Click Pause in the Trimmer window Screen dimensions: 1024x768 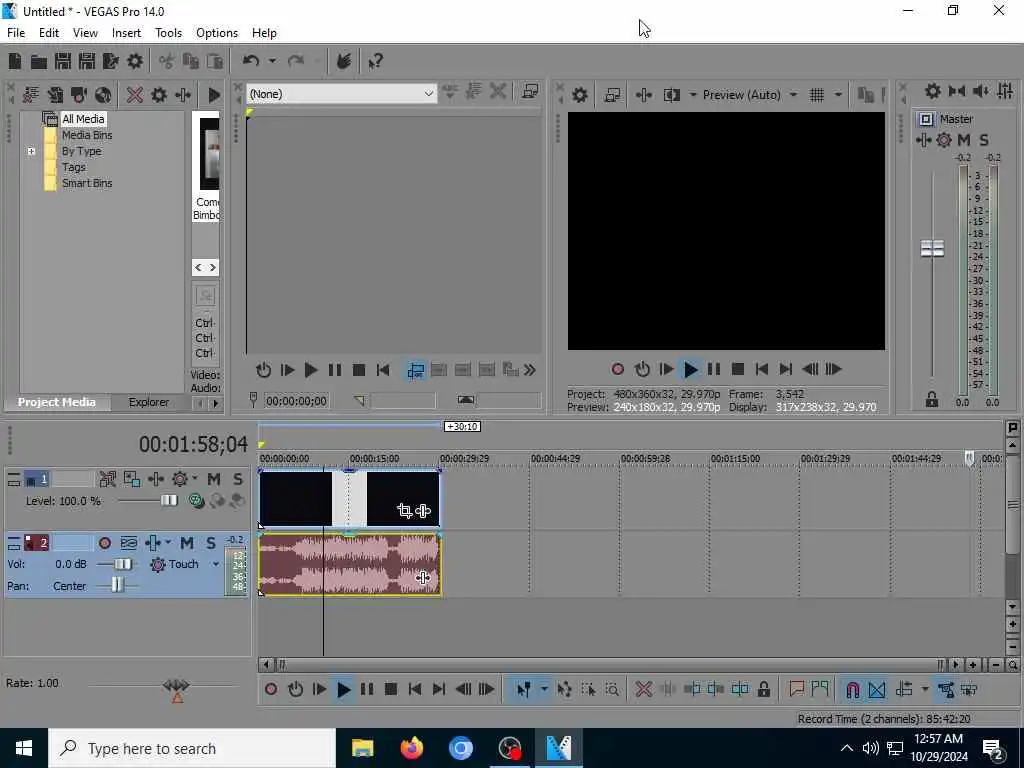tap(334, 370)
